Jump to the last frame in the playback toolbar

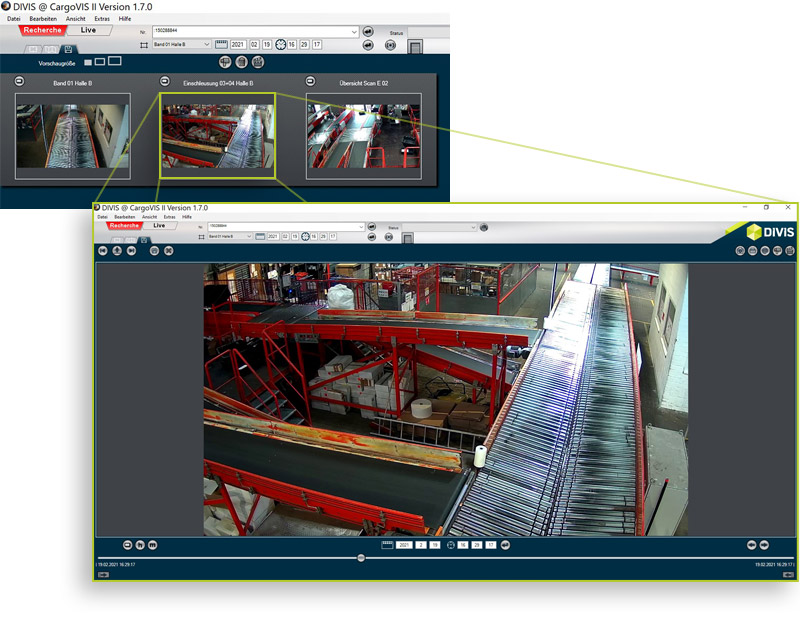[x=132, y=251]
